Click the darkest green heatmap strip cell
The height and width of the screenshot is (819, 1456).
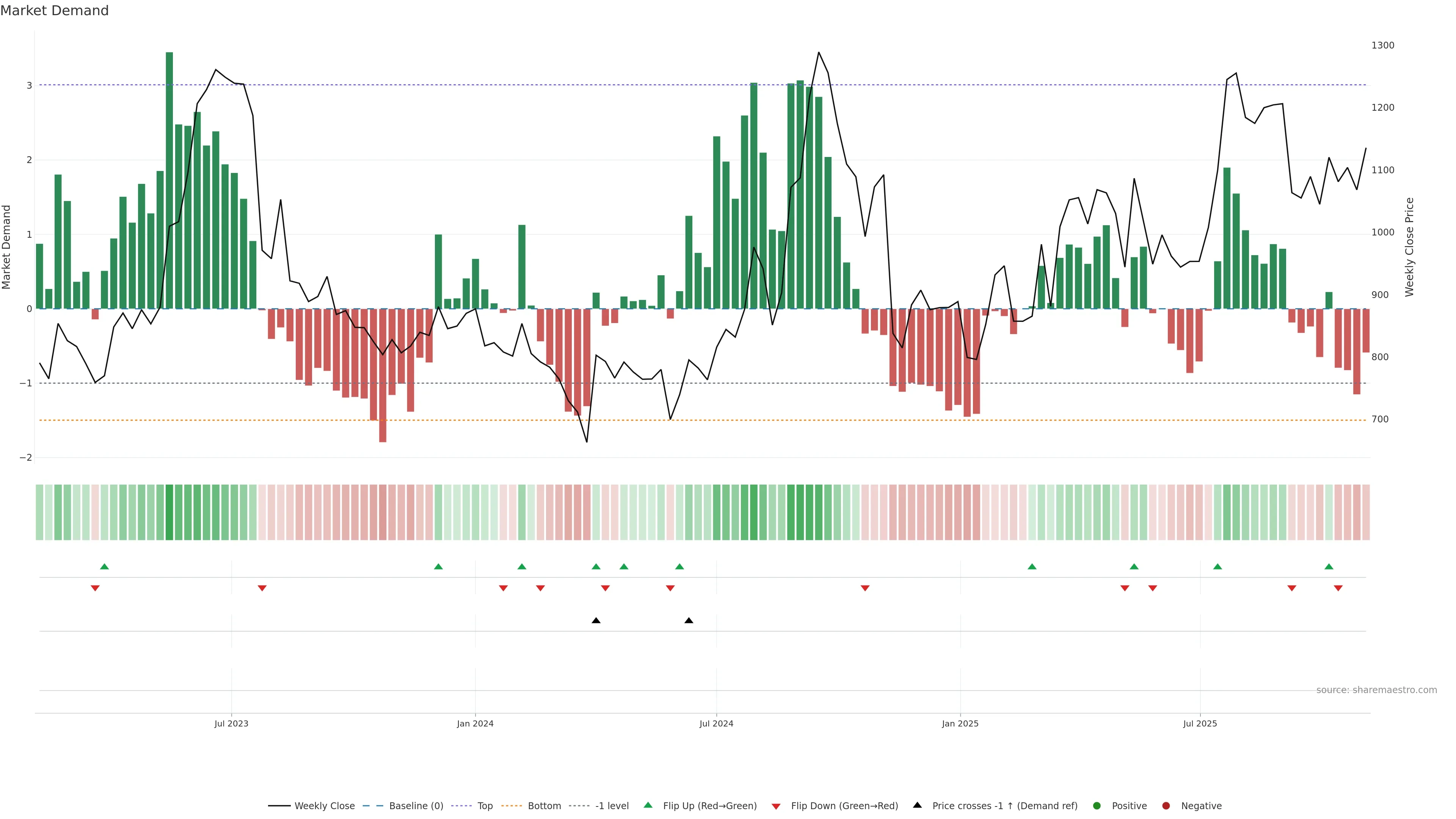click(169, 512)
